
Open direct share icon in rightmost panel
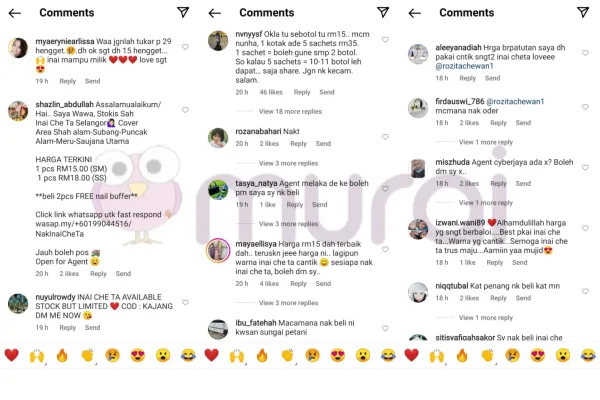pos(583,12)
